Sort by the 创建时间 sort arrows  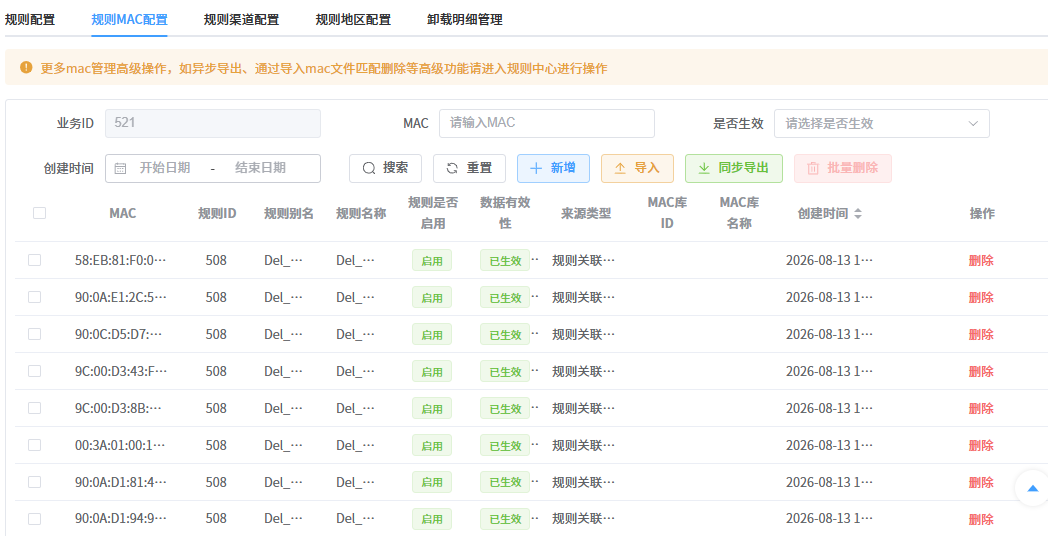point(858,214)
